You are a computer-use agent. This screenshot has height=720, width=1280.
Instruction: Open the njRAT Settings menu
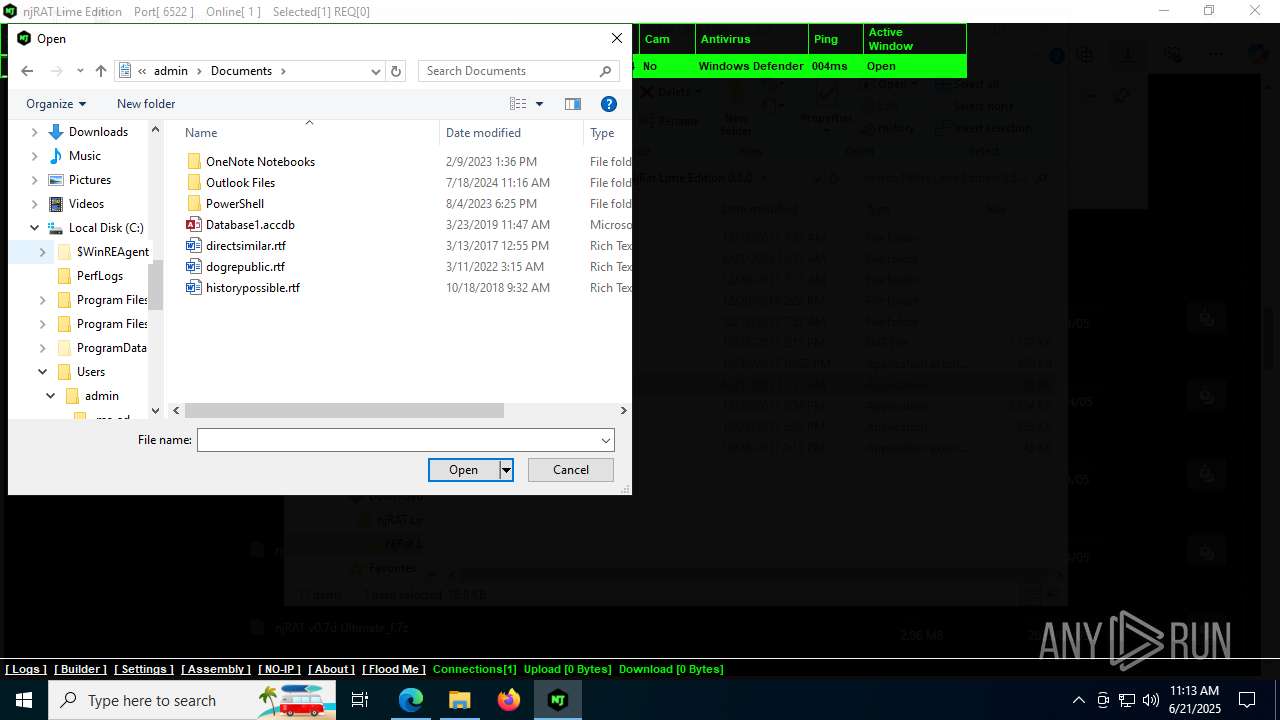pyautogui.click(x=144, y=669)
